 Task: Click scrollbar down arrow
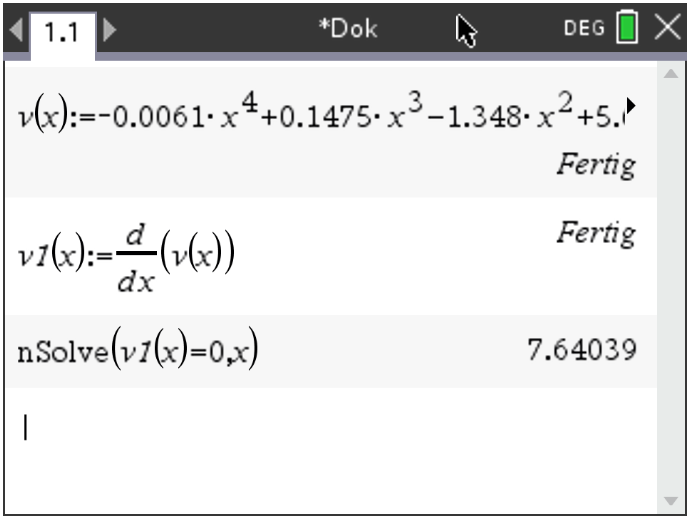[x=671, y=501]
